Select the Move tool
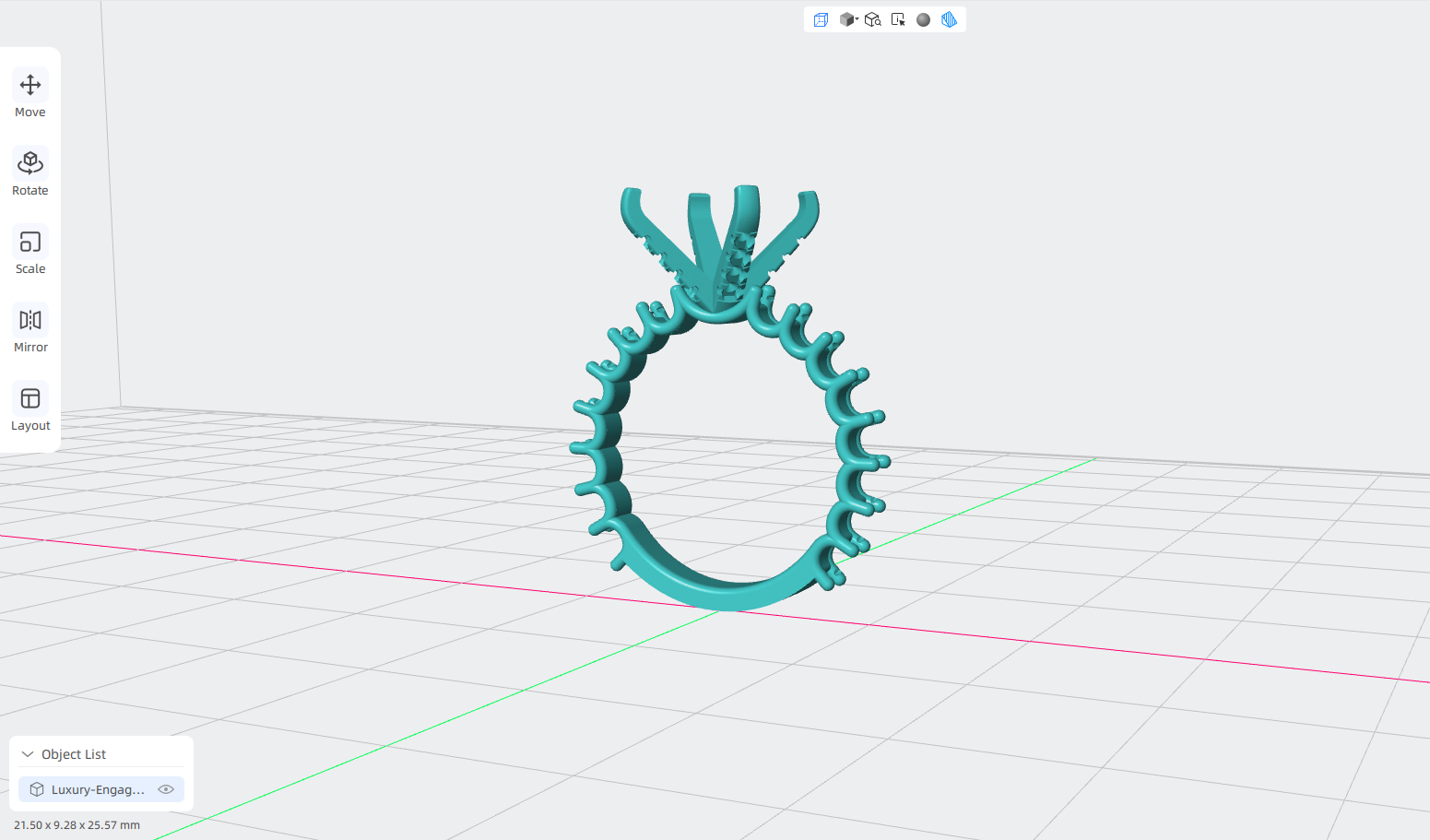The image size is (1430, 840). [x=30, y=94]
